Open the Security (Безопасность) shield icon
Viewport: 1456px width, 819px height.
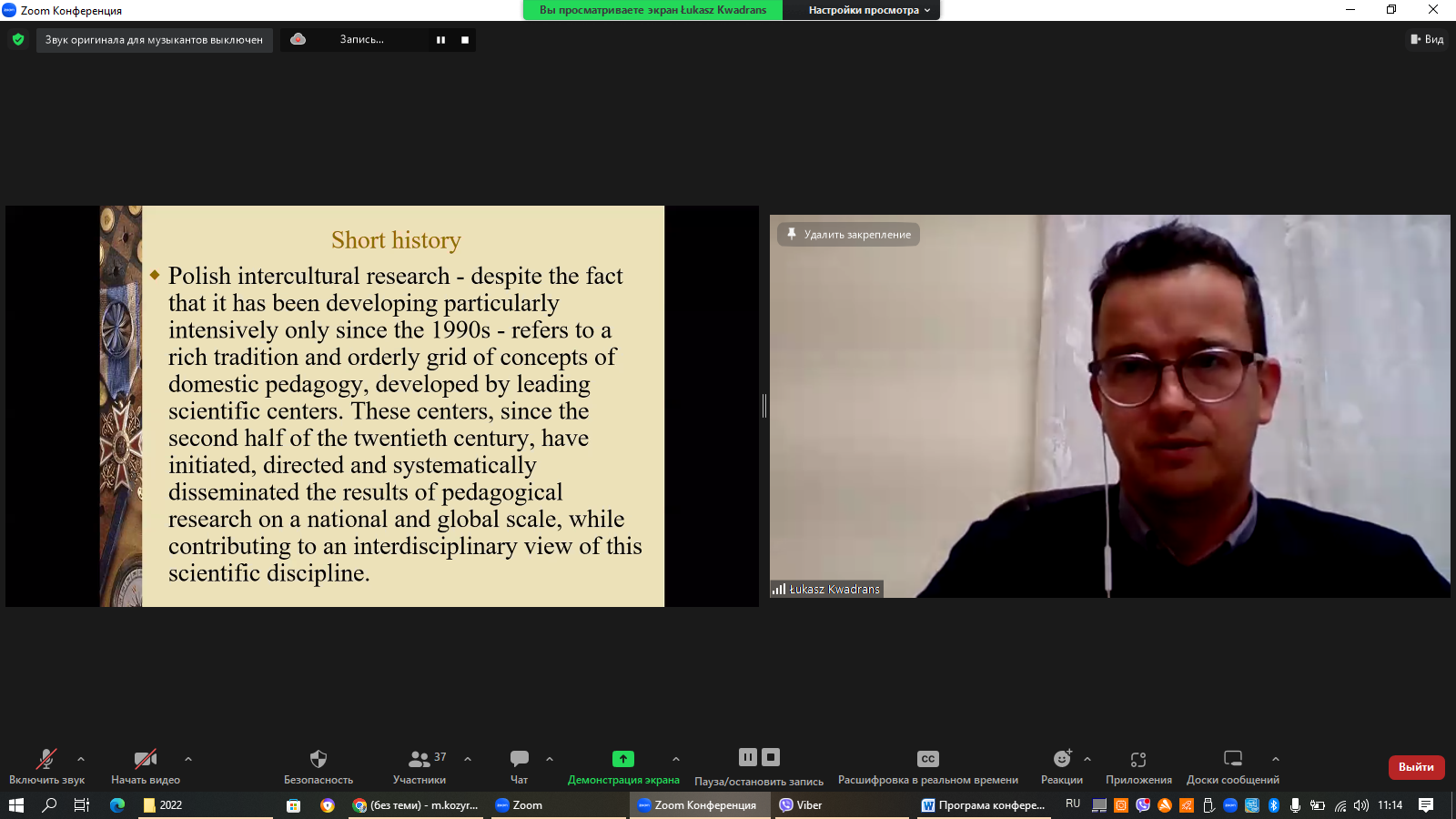pos(318,759)
